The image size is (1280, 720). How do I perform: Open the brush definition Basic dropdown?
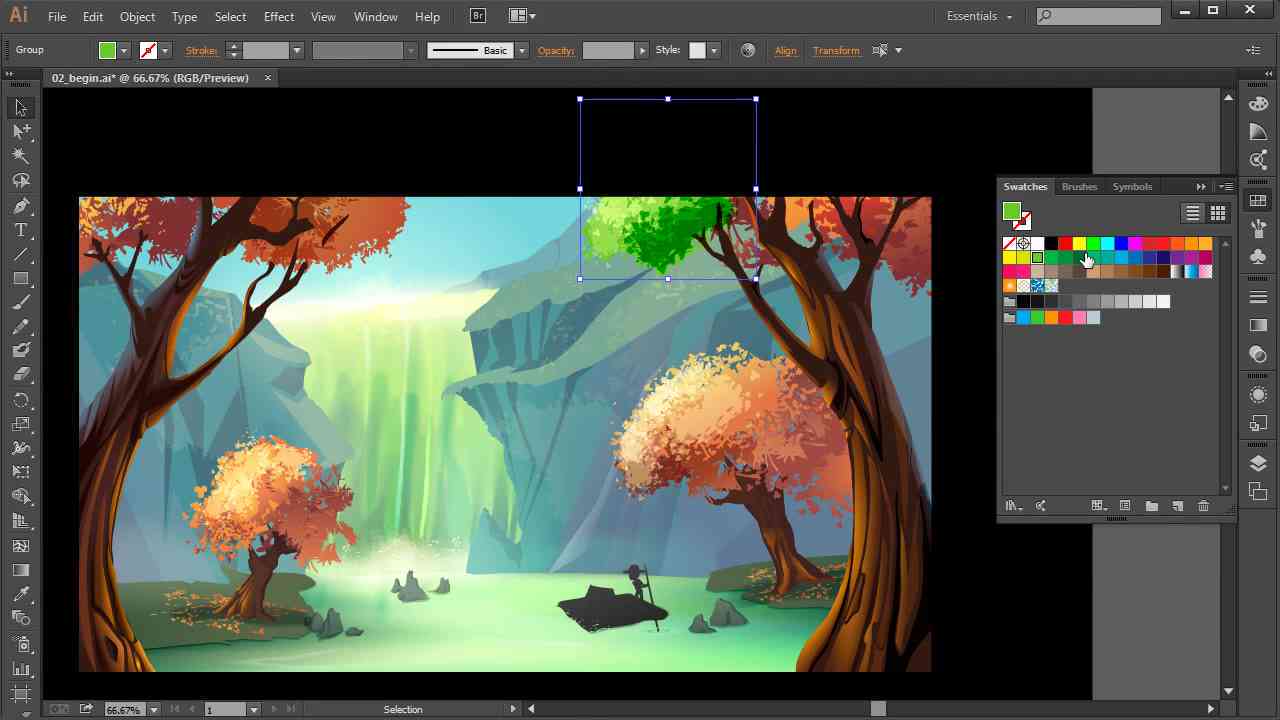click(521, 50)
